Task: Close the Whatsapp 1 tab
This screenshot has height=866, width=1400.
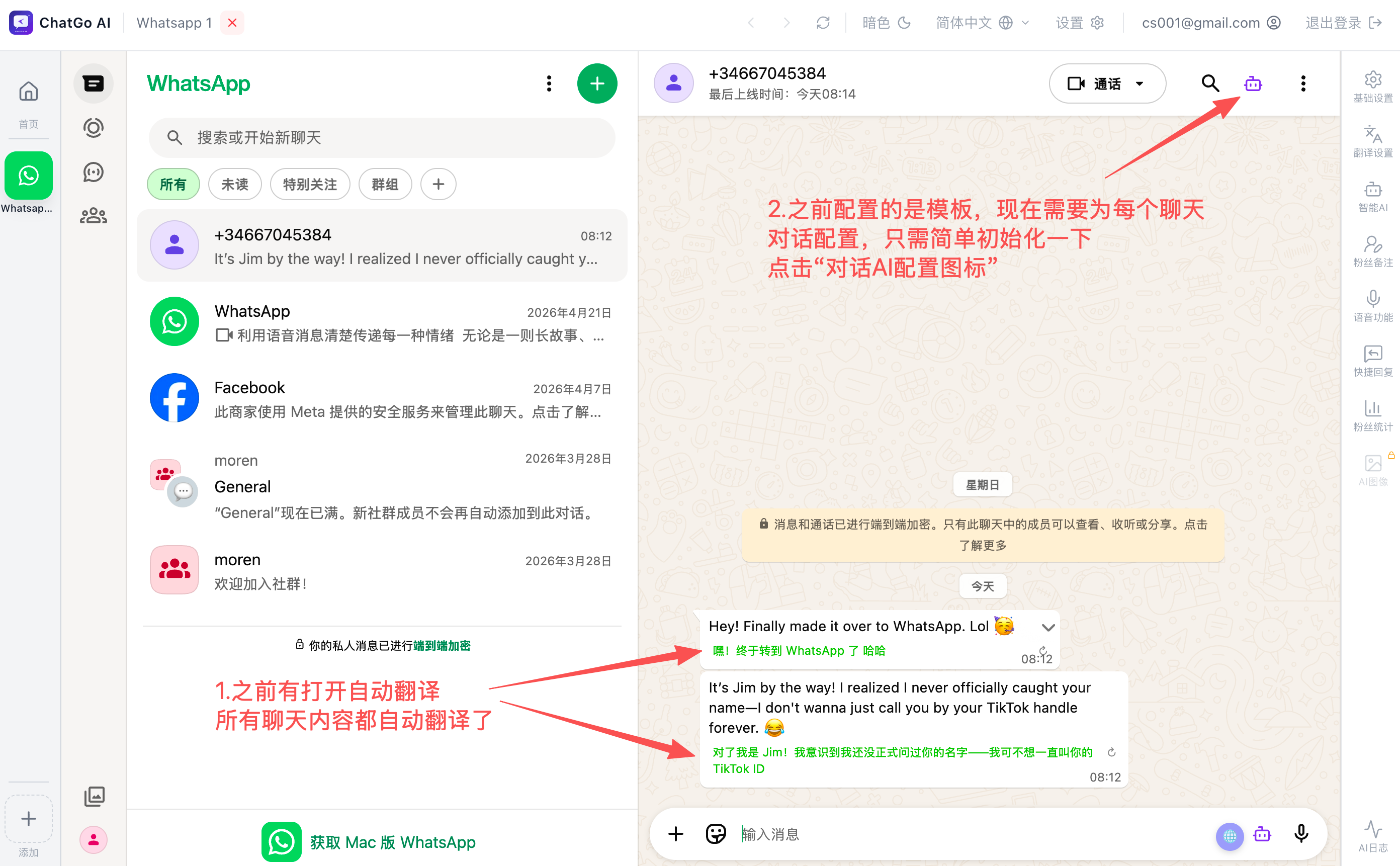Action: (232, 23)
